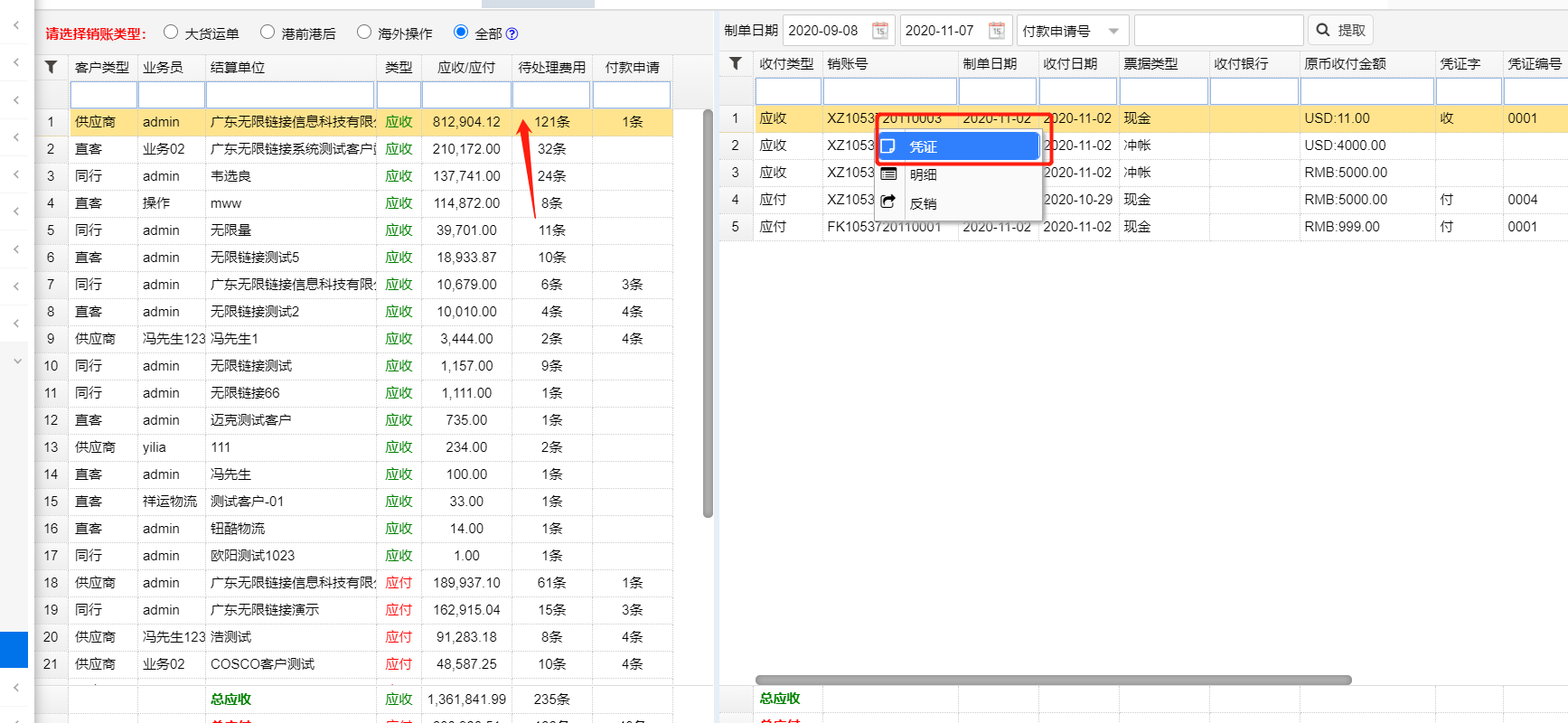This screenshot has width=1568, height=723.
Task: Click the blue help question mark icon
Action: [x=512, y=34]
